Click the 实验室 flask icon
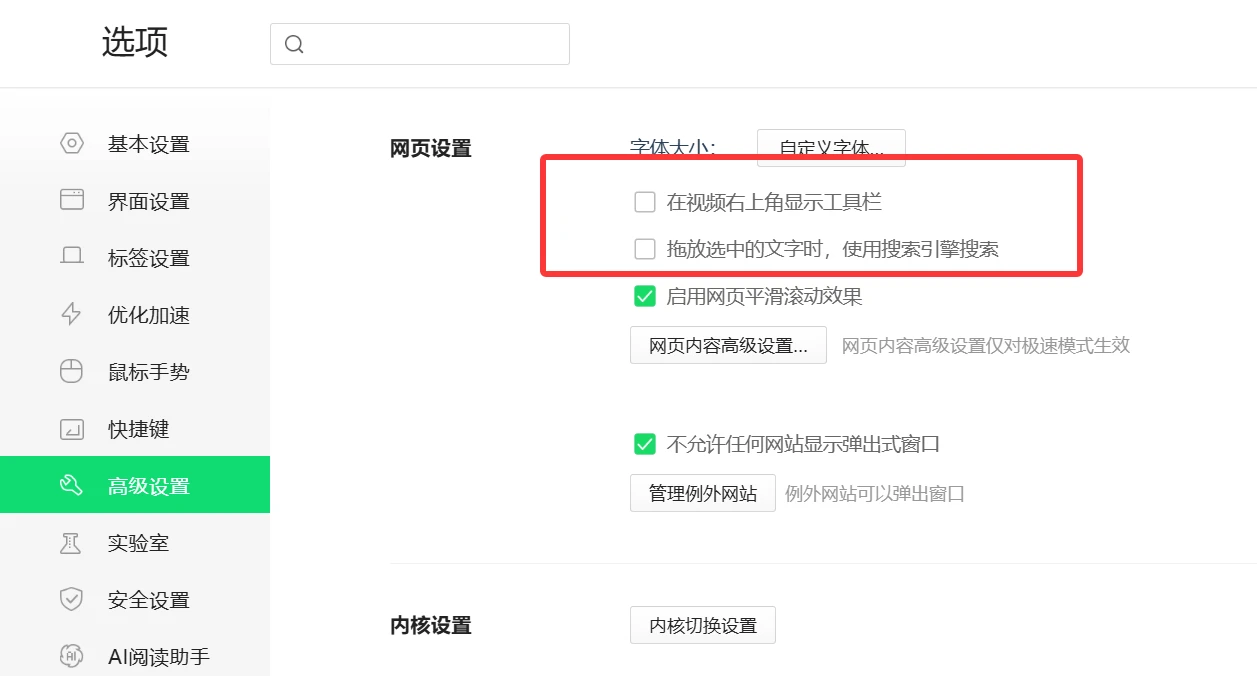 click(x=72, y=543)
